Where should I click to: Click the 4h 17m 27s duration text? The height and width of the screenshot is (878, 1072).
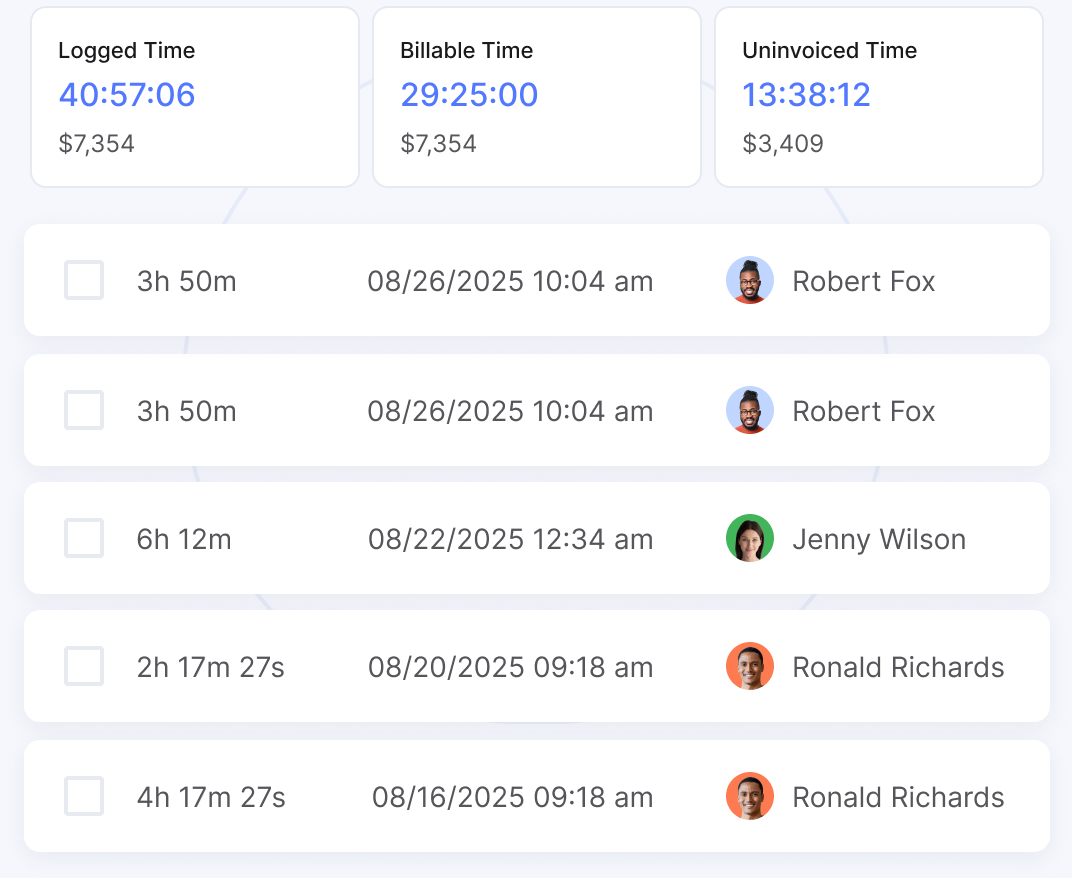click(211, 798)
